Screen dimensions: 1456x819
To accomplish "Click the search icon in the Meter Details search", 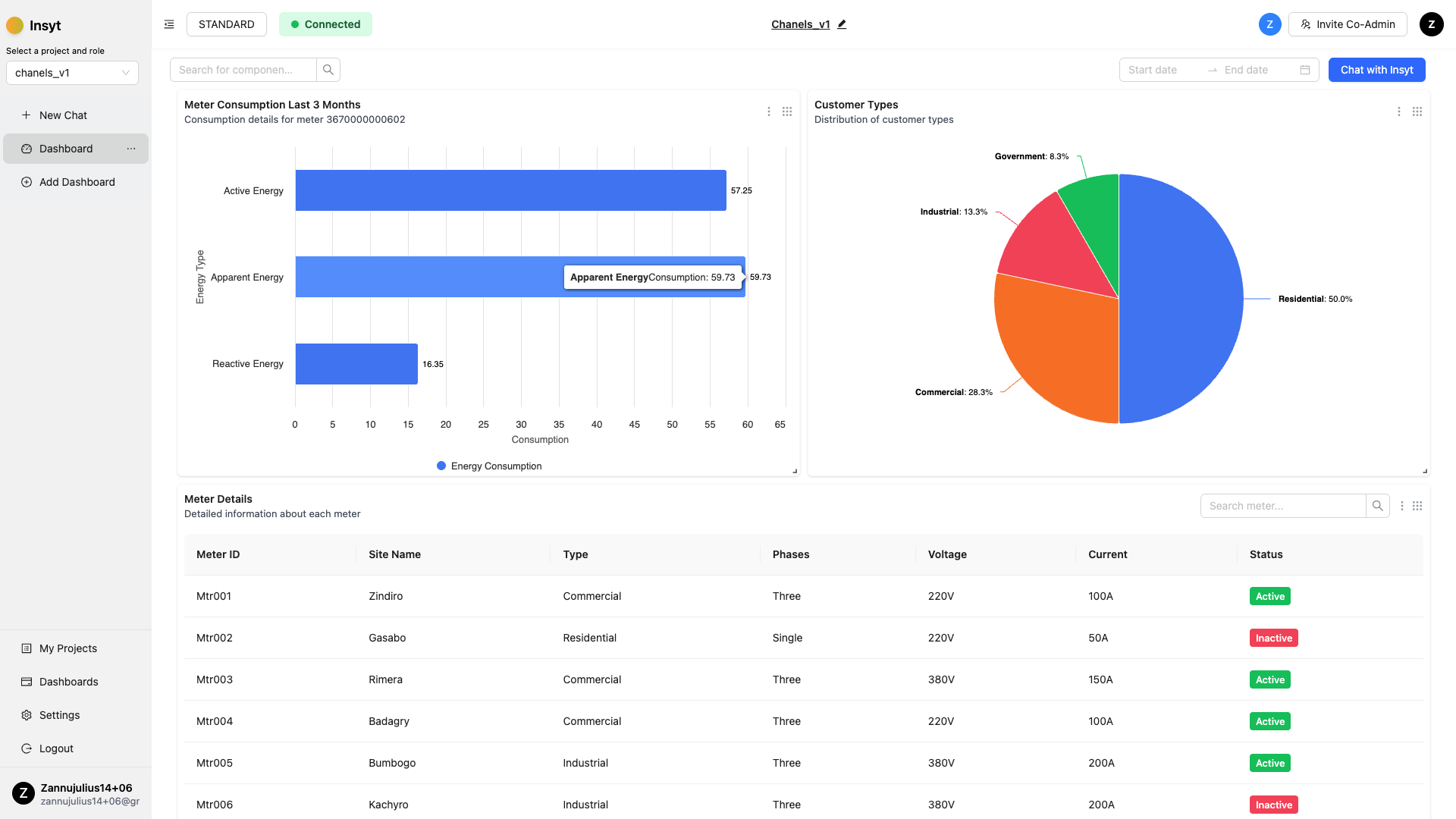I will 1377,506.
